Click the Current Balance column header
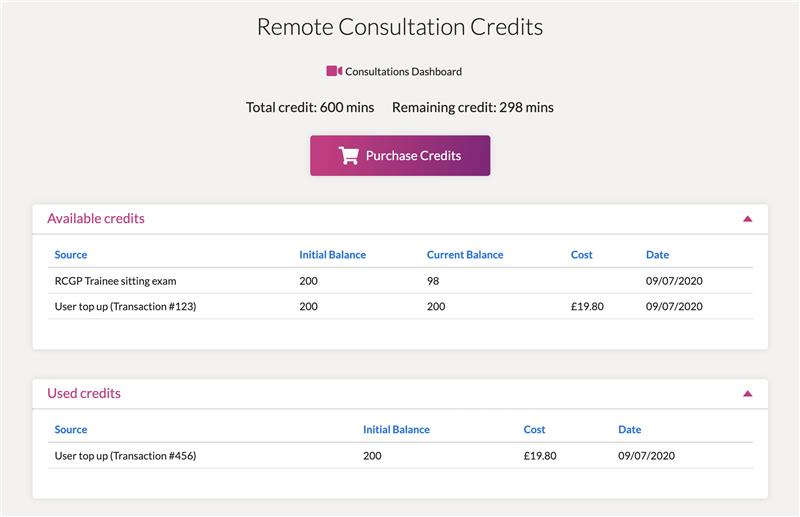 pos(465,255)
